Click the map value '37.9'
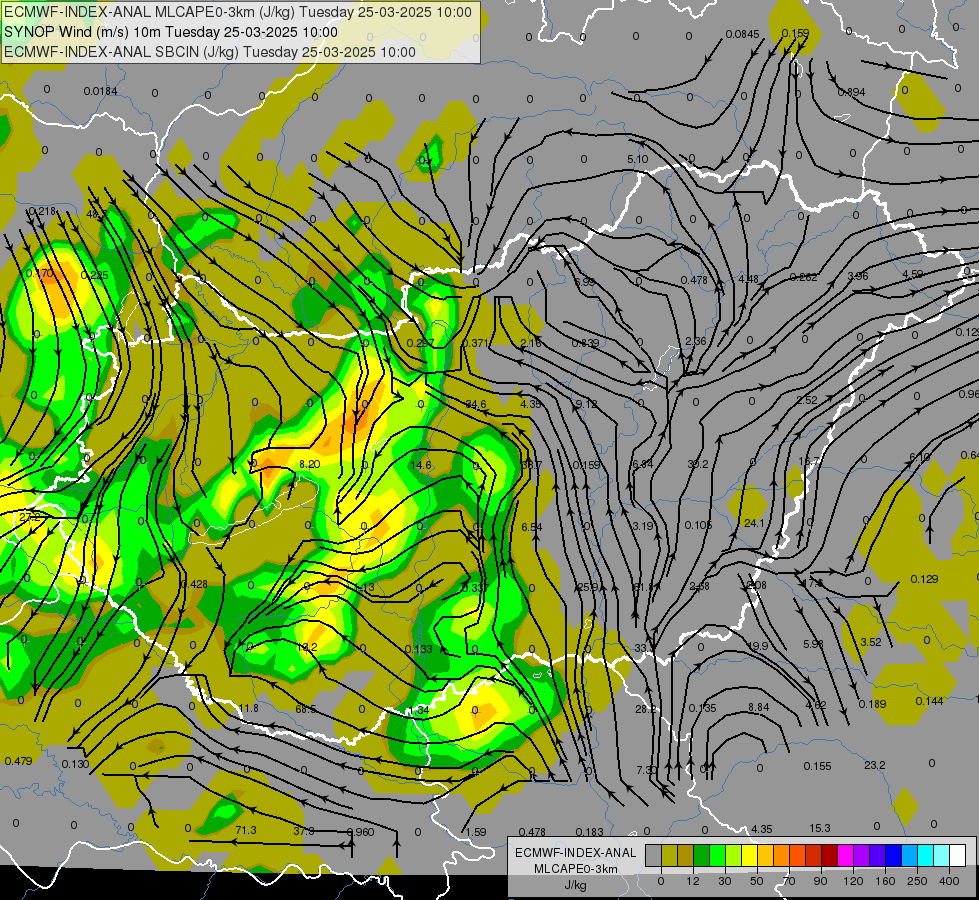 point(304,832)
